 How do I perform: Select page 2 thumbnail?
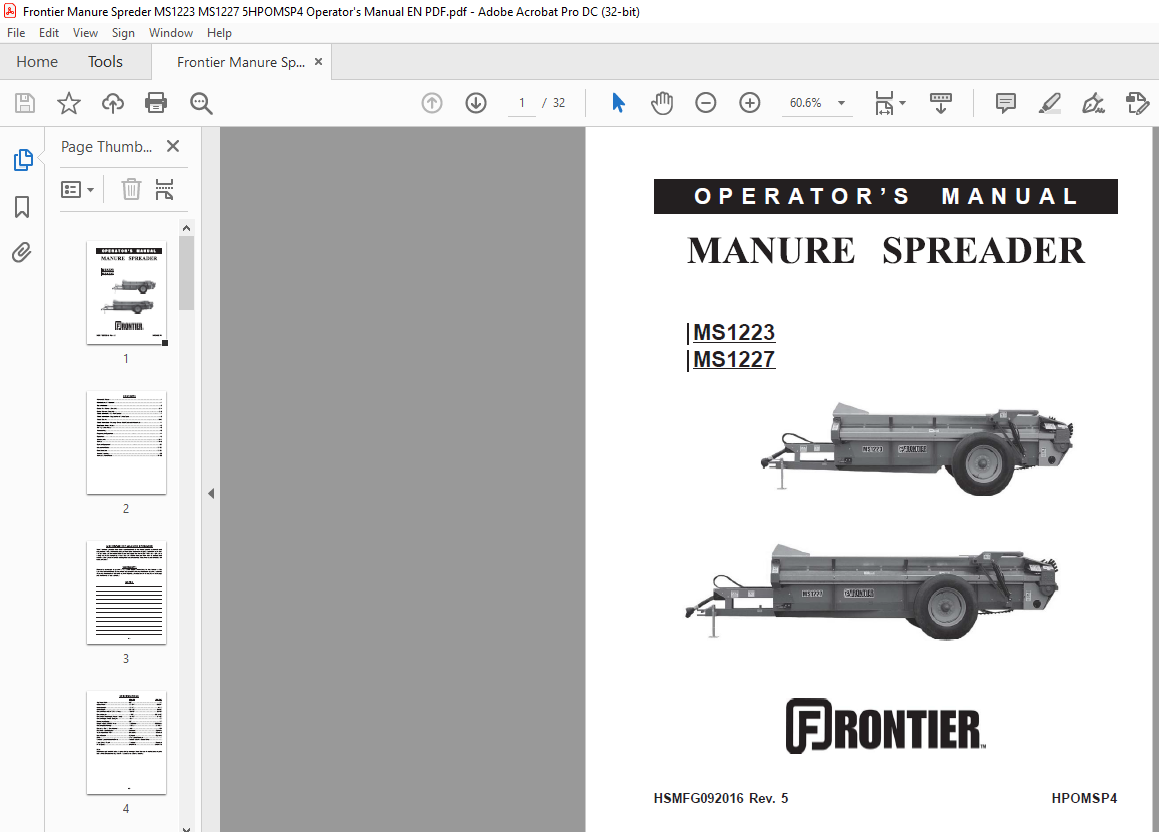126,443
